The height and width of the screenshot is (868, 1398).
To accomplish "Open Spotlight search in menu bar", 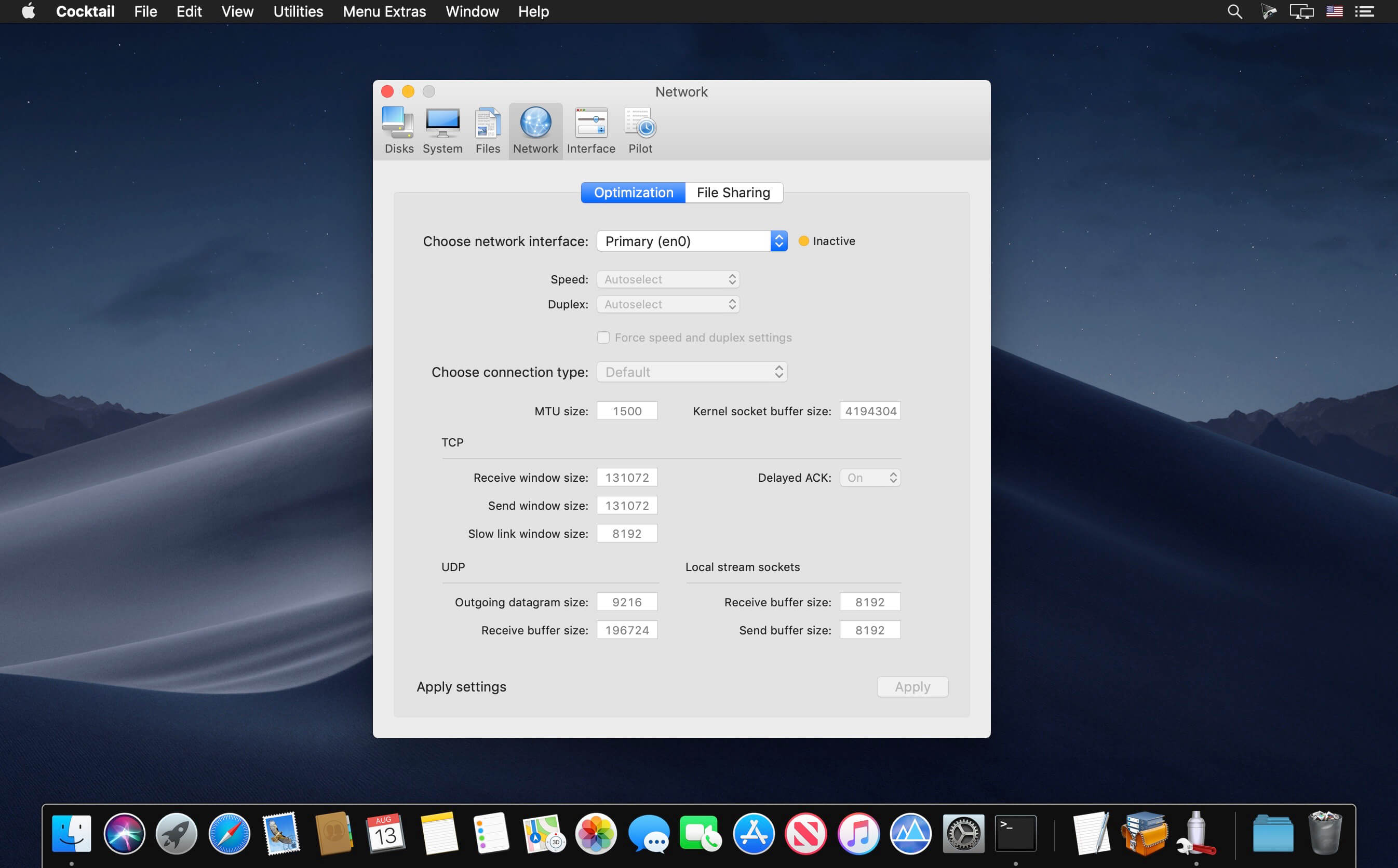I will (1234, 11).
